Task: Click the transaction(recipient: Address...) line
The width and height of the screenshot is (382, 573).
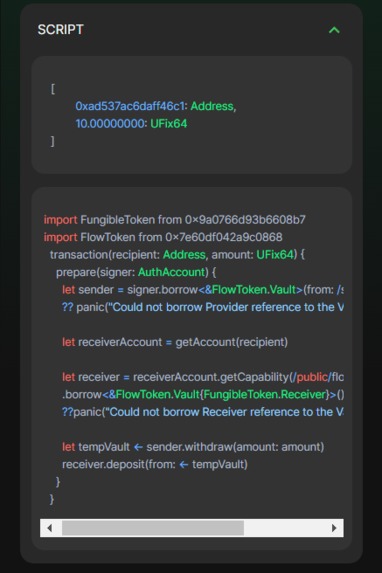Action: (177, 254)
